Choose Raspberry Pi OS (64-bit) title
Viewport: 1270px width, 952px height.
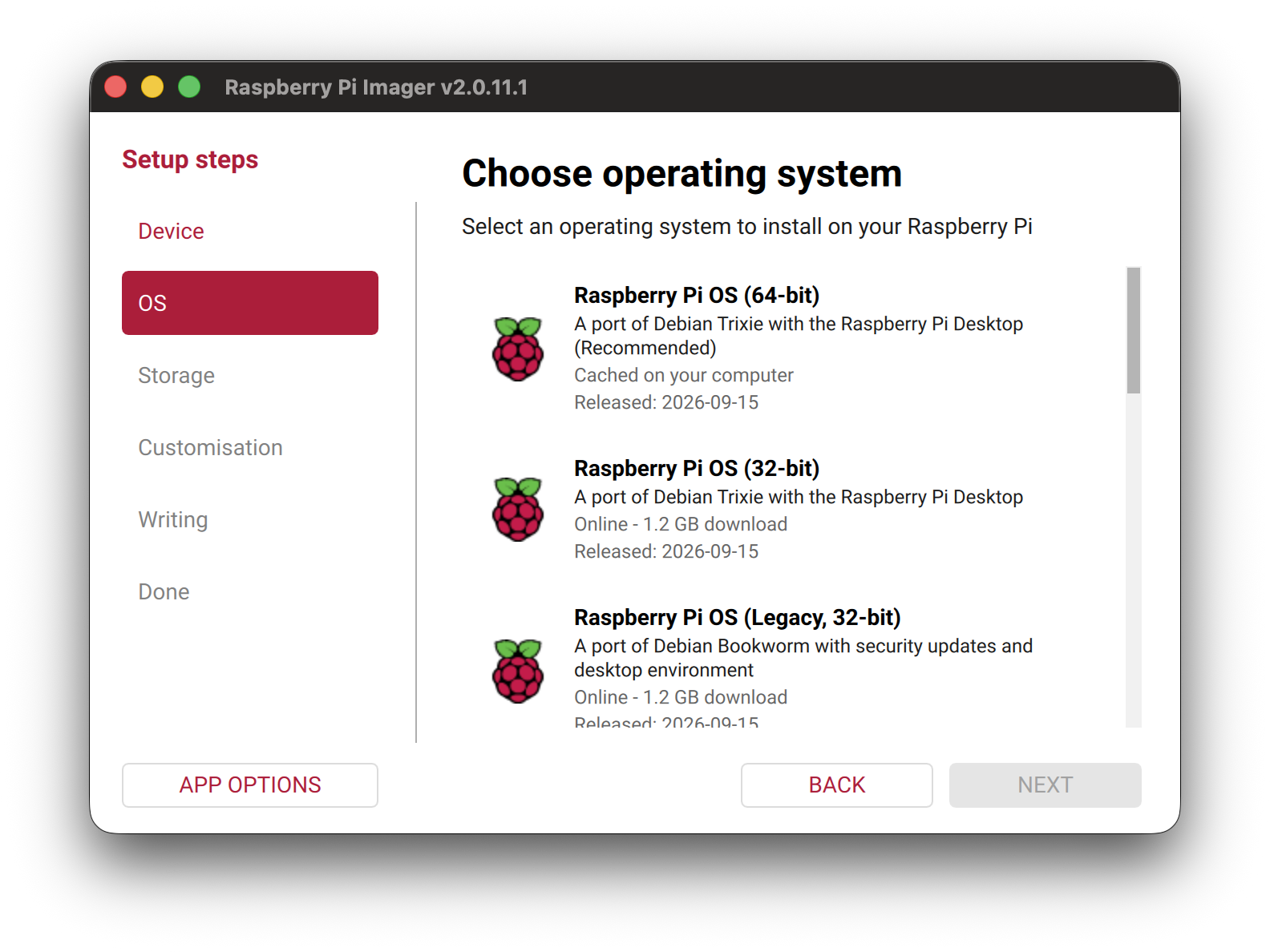(697, 296)
